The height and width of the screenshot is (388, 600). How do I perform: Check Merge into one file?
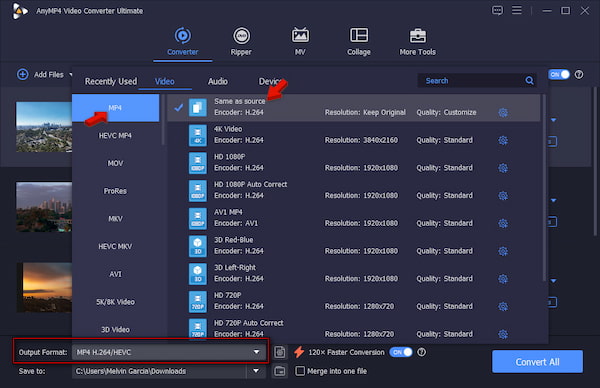point(300,371)
